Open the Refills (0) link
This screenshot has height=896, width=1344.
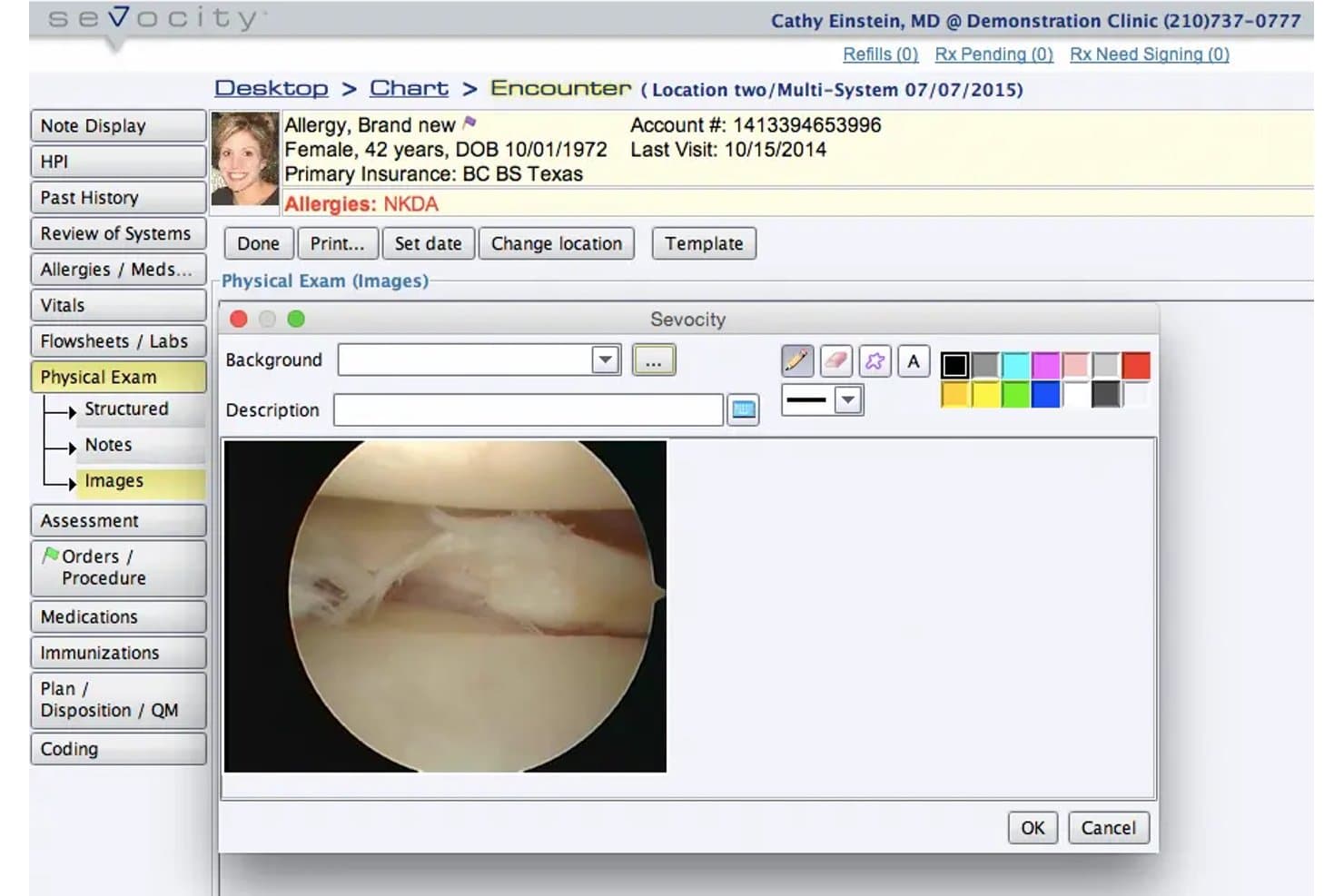(x=881, y=54)
